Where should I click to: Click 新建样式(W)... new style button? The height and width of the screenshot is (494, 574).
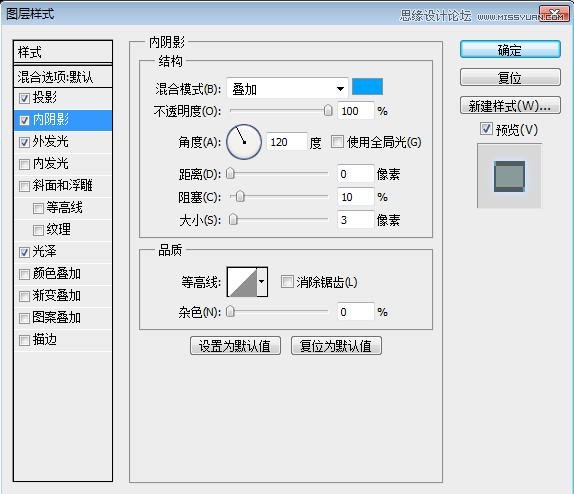coord(510,105)
